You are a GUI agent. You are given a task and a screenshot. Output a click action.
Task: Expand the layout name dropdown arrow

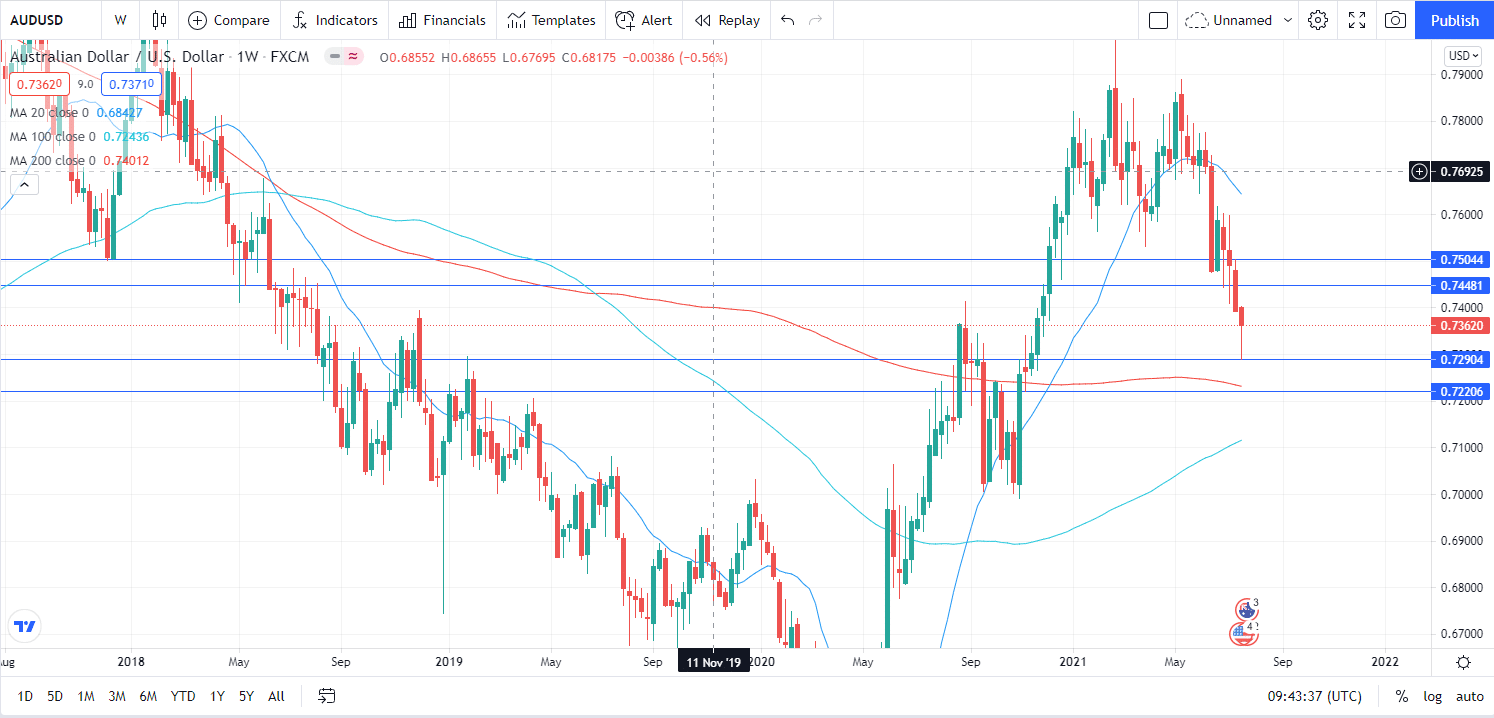1287,20
